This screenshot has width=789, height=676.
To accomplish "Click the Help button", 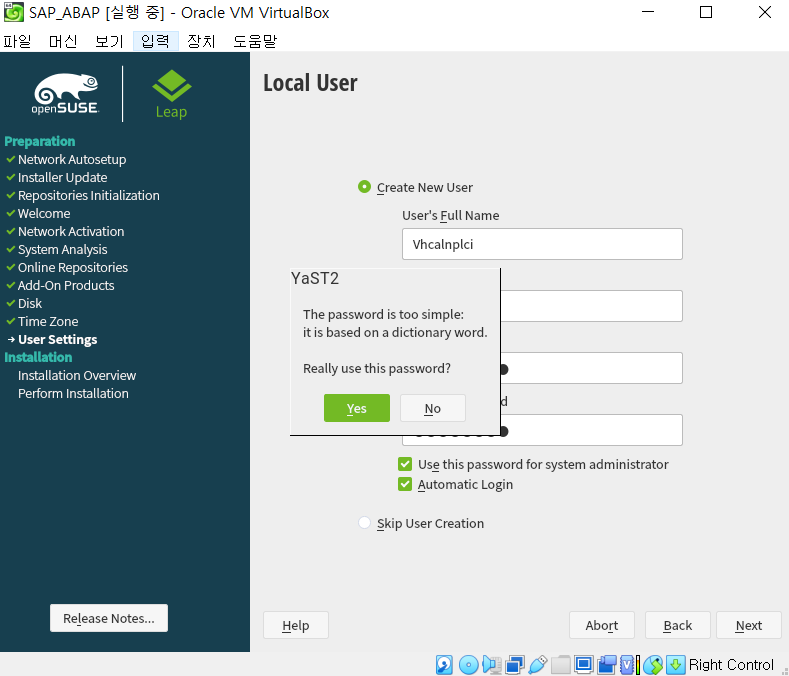I will pos(296,625).
